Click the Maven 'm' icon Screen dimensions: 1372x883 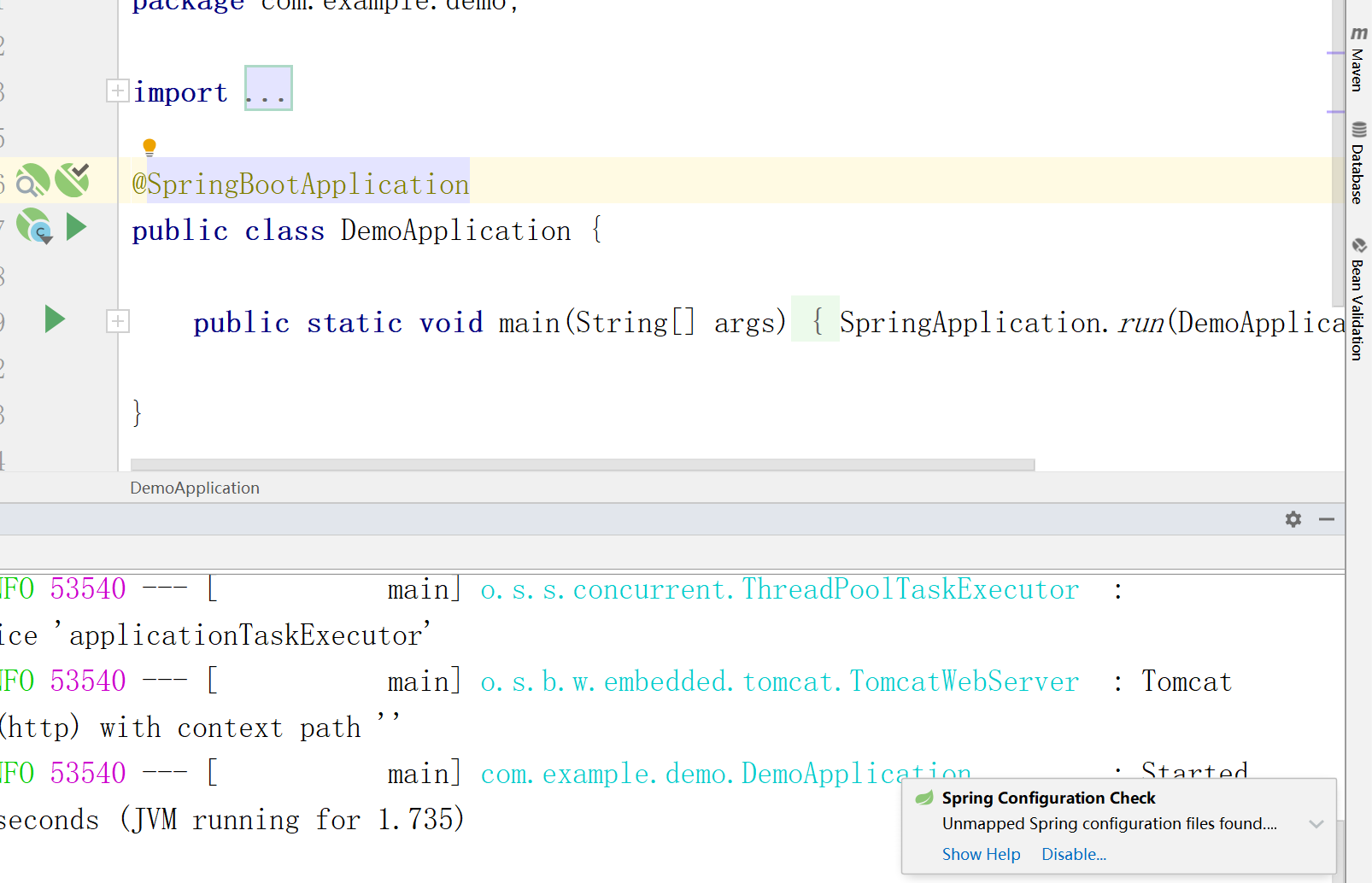point(1358,33)
